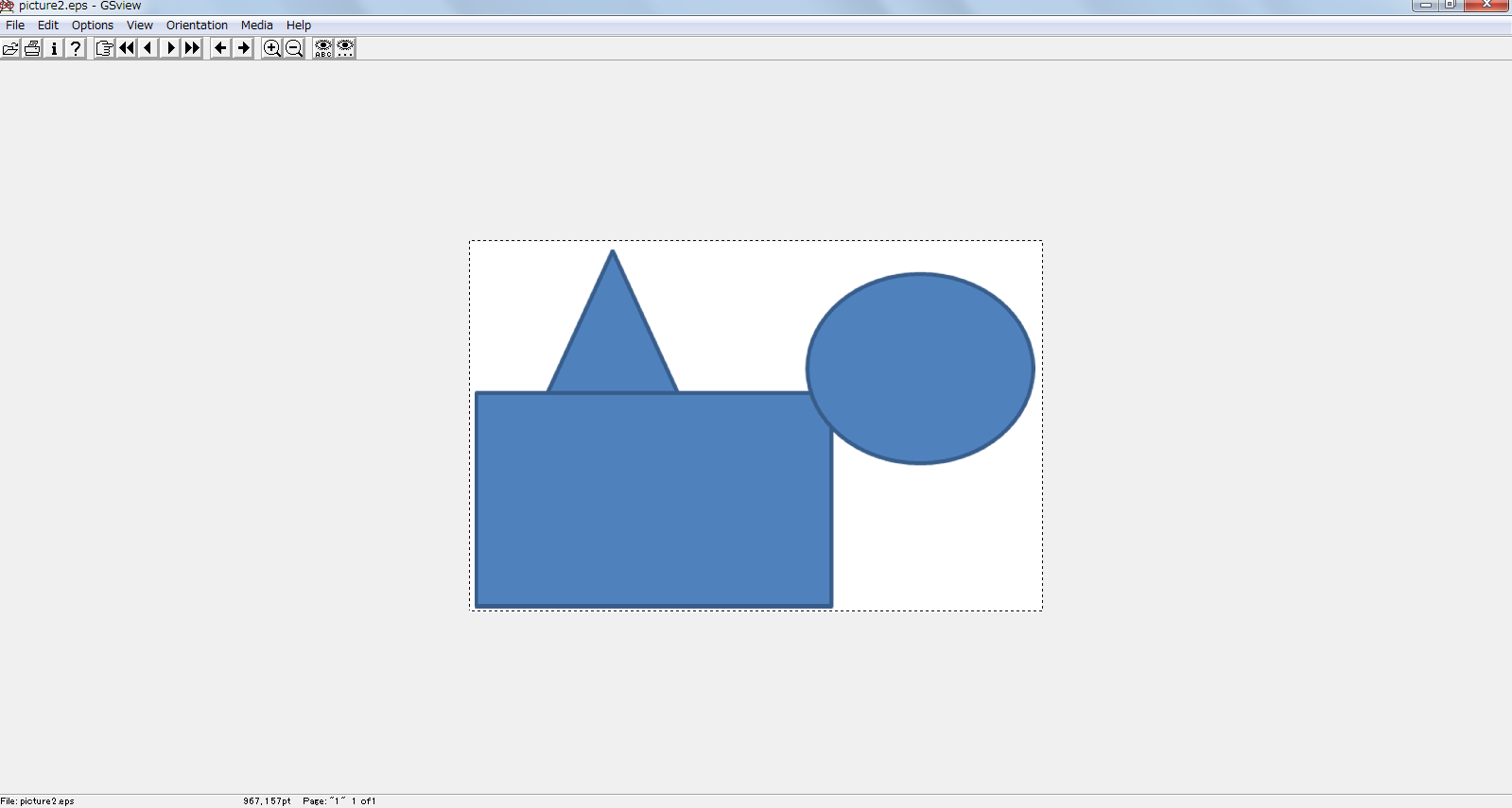
Task: Open the Media menu
Action: point(257,26)
